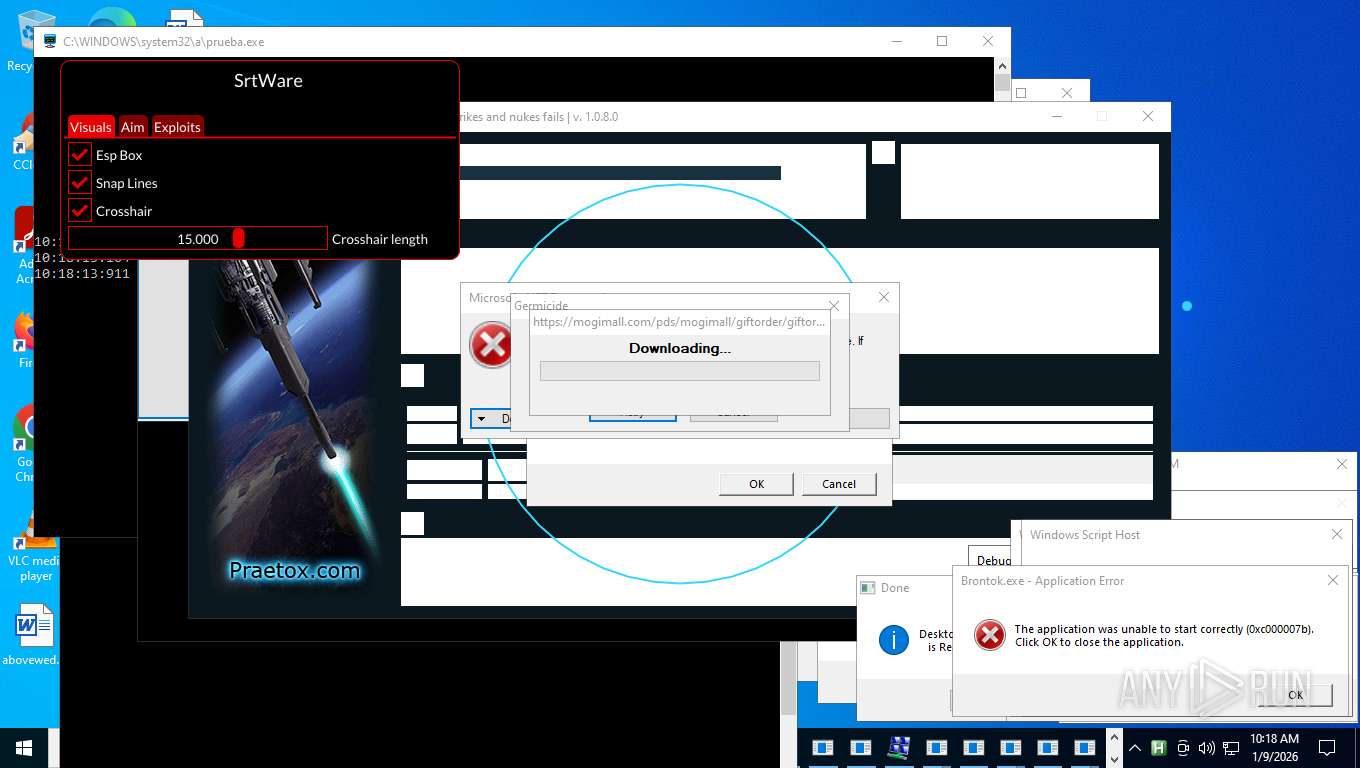Click Cancel in the dialog below Germicide
Viewport: 1360px width, 768px height.
(839, 484)
